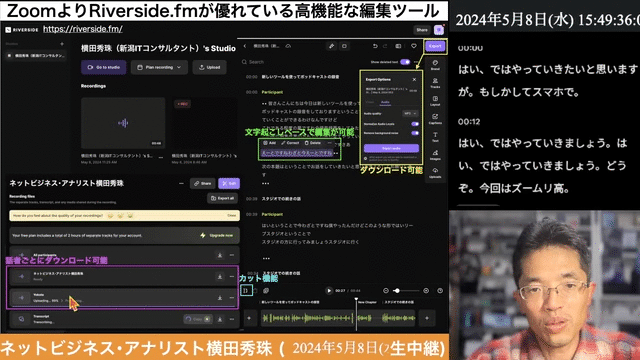Screen dimensions: 640x360
Task: Select the Text tool in sidebar
Action: pyautogui.click(x=435, y=137)
